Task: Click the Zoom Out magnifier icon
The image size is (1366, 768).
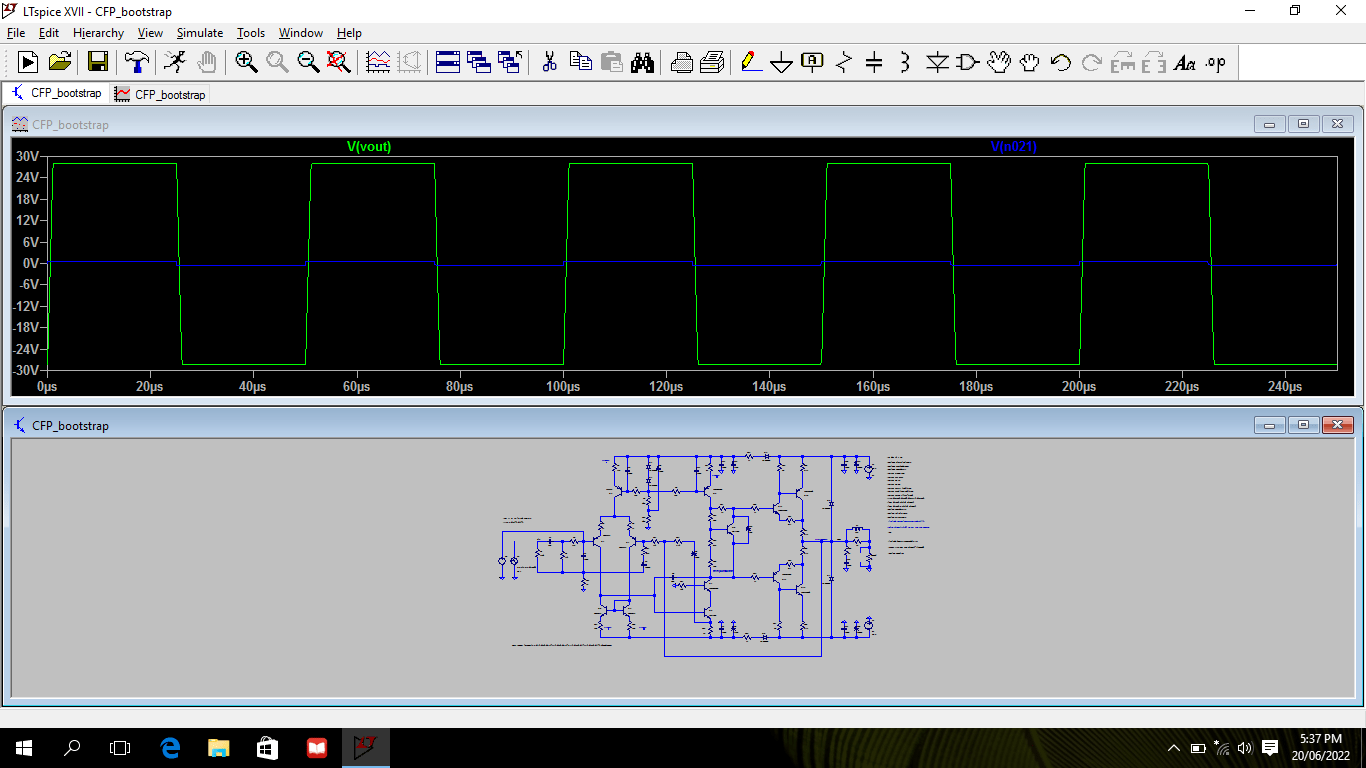Action: click(308, 62)
